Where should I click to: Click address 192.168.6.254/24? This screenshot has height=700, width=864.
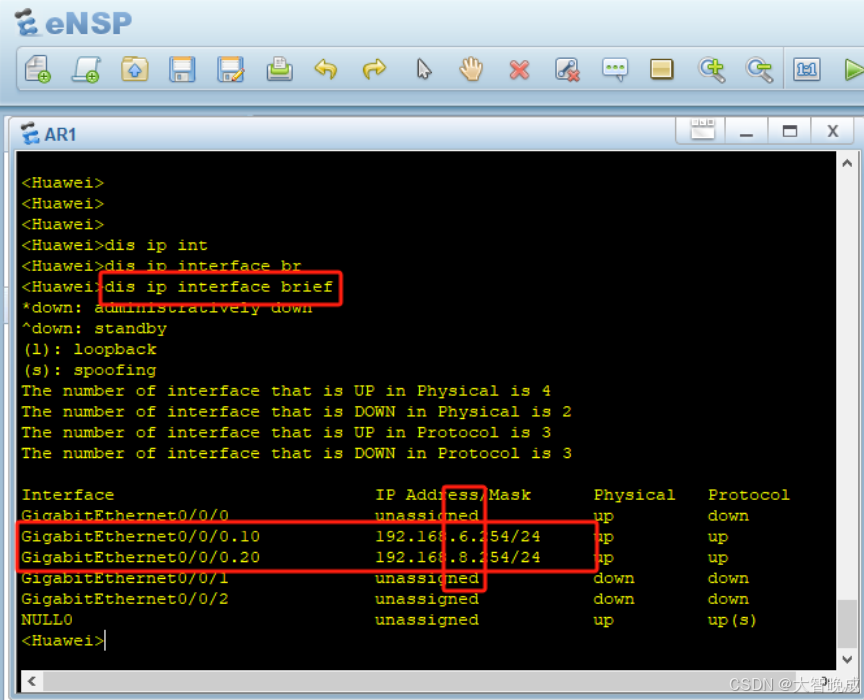[457, 536]
